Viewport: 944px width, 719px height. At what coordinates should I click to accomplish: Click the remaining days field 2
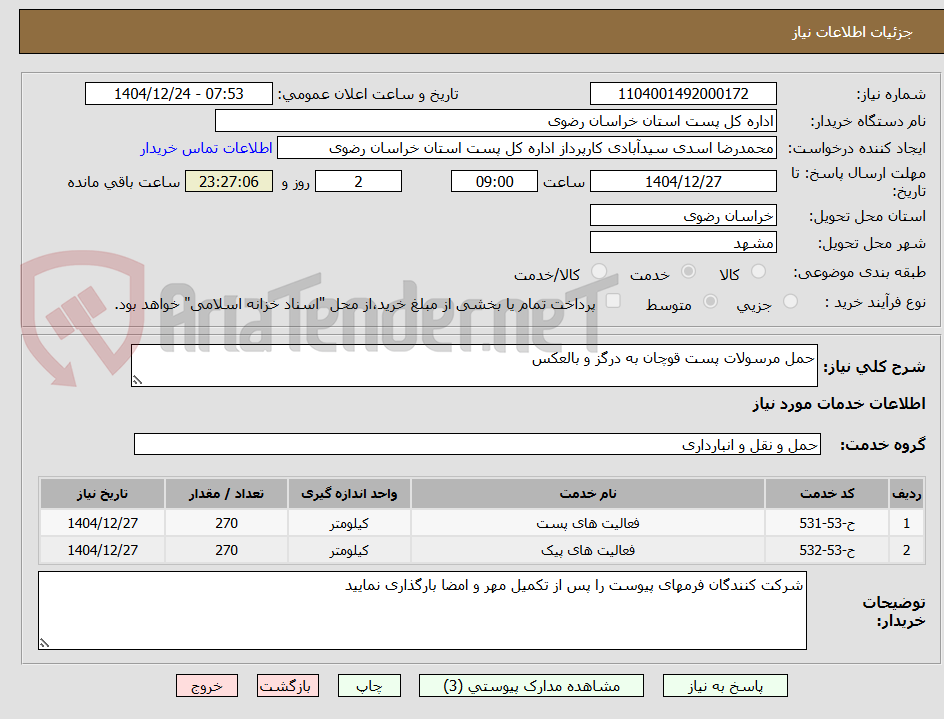(x=358, y=181)
